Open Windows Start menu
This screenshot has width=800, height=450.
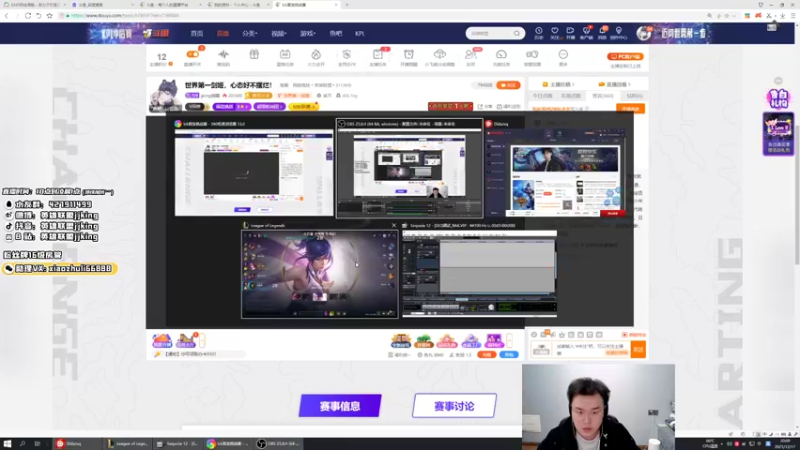click(x=7, y=444)
